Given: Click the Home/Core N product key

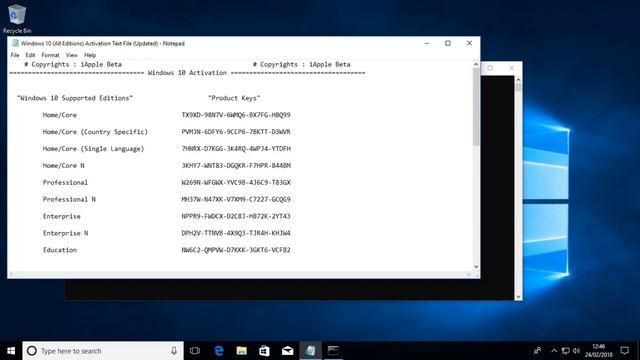Looking at the screenshot, I should [x=236, y=166].
